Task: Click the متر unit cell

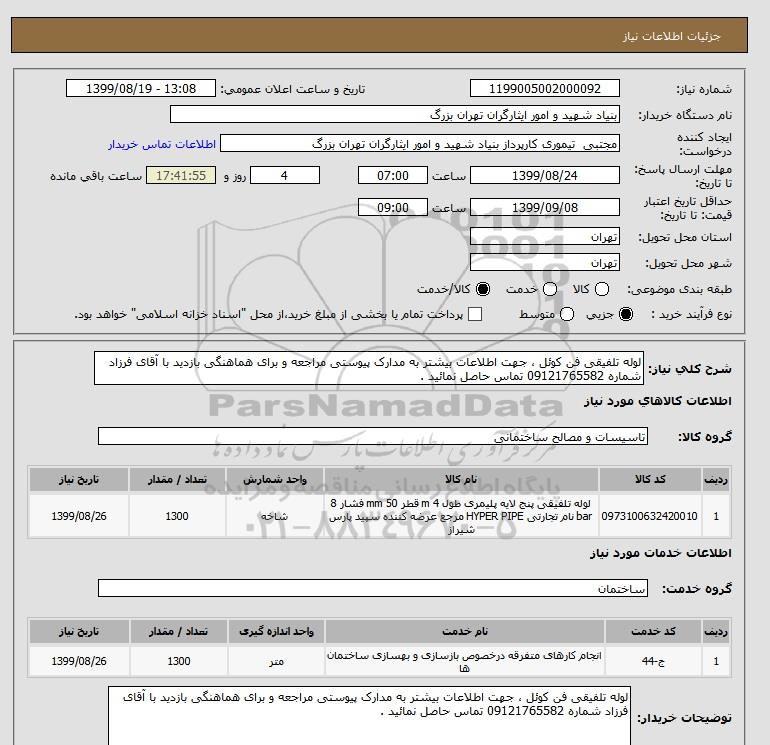Action: pyautogui.click(x=276, y=661)
